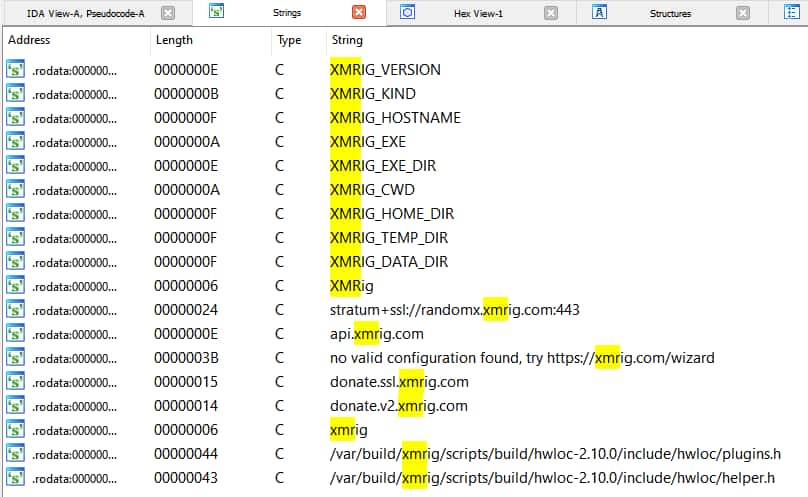Sort by Address column header
808x497 pixels.
(28, 41)
